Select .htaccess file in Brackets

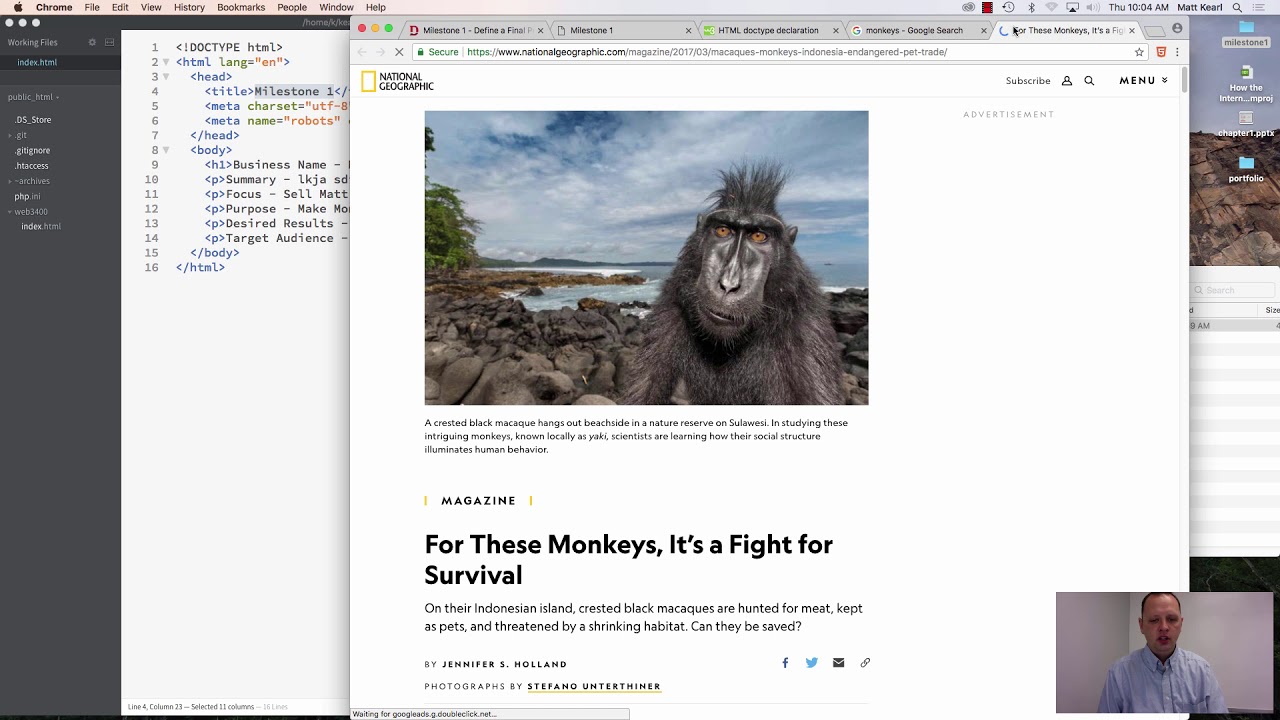coord(32,166)
